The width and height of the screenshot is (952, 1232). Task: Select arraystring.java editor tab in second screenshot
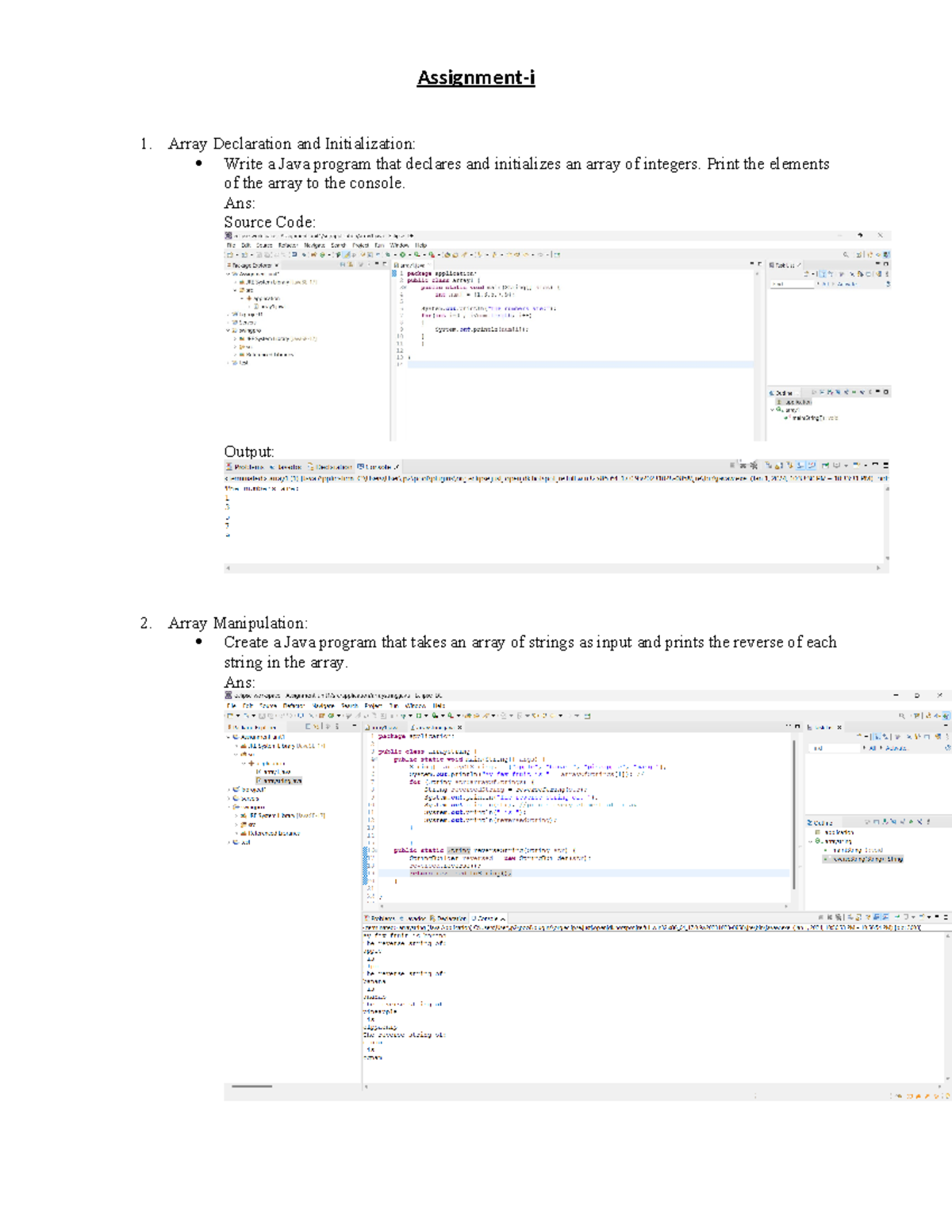(x=435, y=727)
